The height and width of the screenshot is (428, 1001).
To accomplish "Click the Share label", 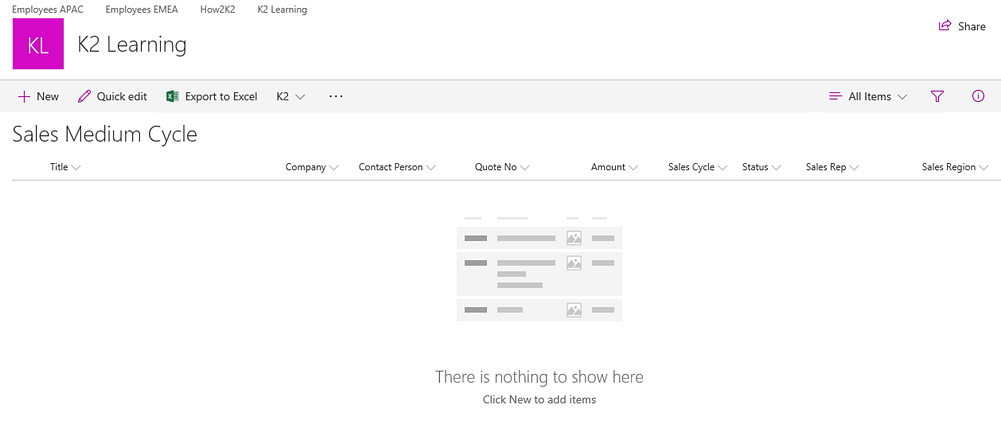I will [x=972, y=26].
